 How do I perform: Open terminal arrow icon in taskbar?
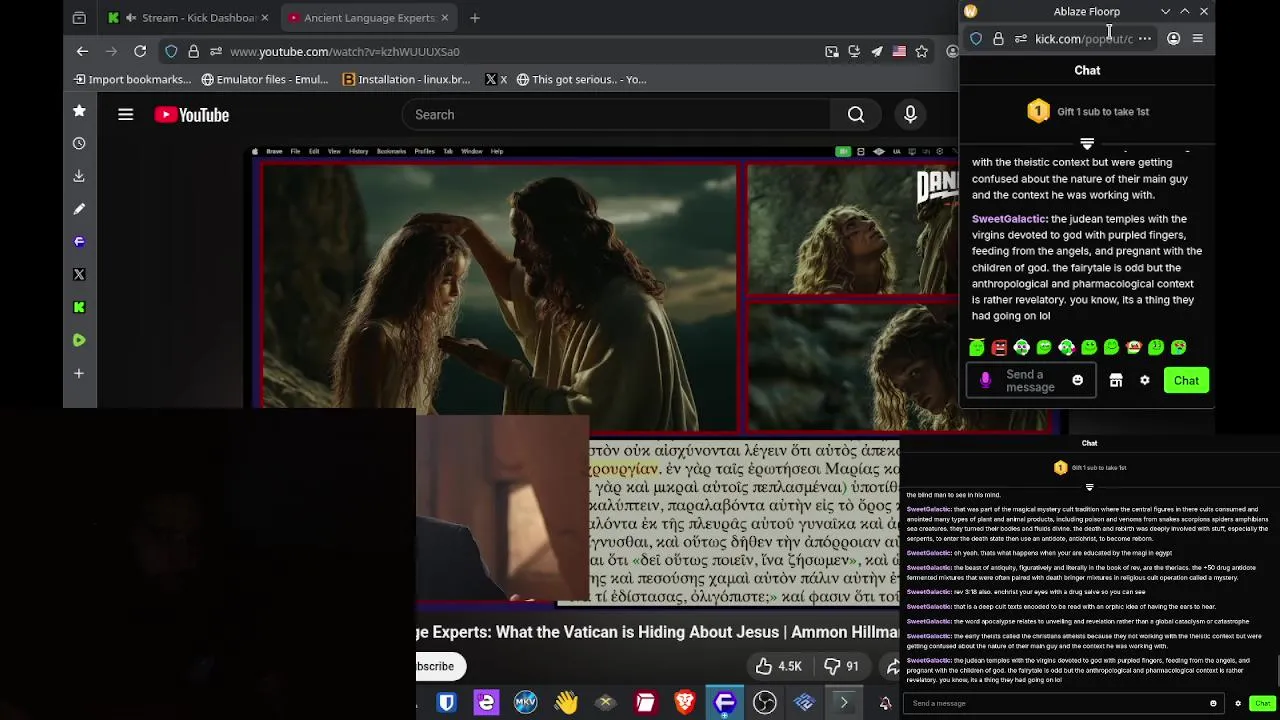844,703
